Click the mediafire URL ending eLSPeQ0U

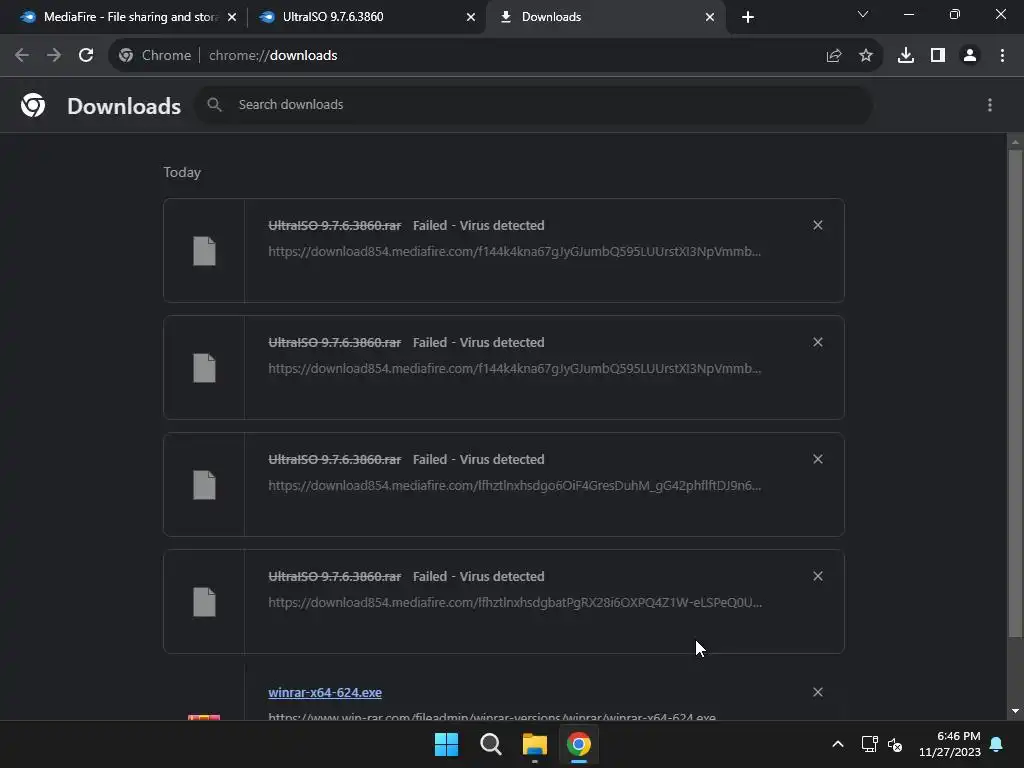[x=515, y=602]
